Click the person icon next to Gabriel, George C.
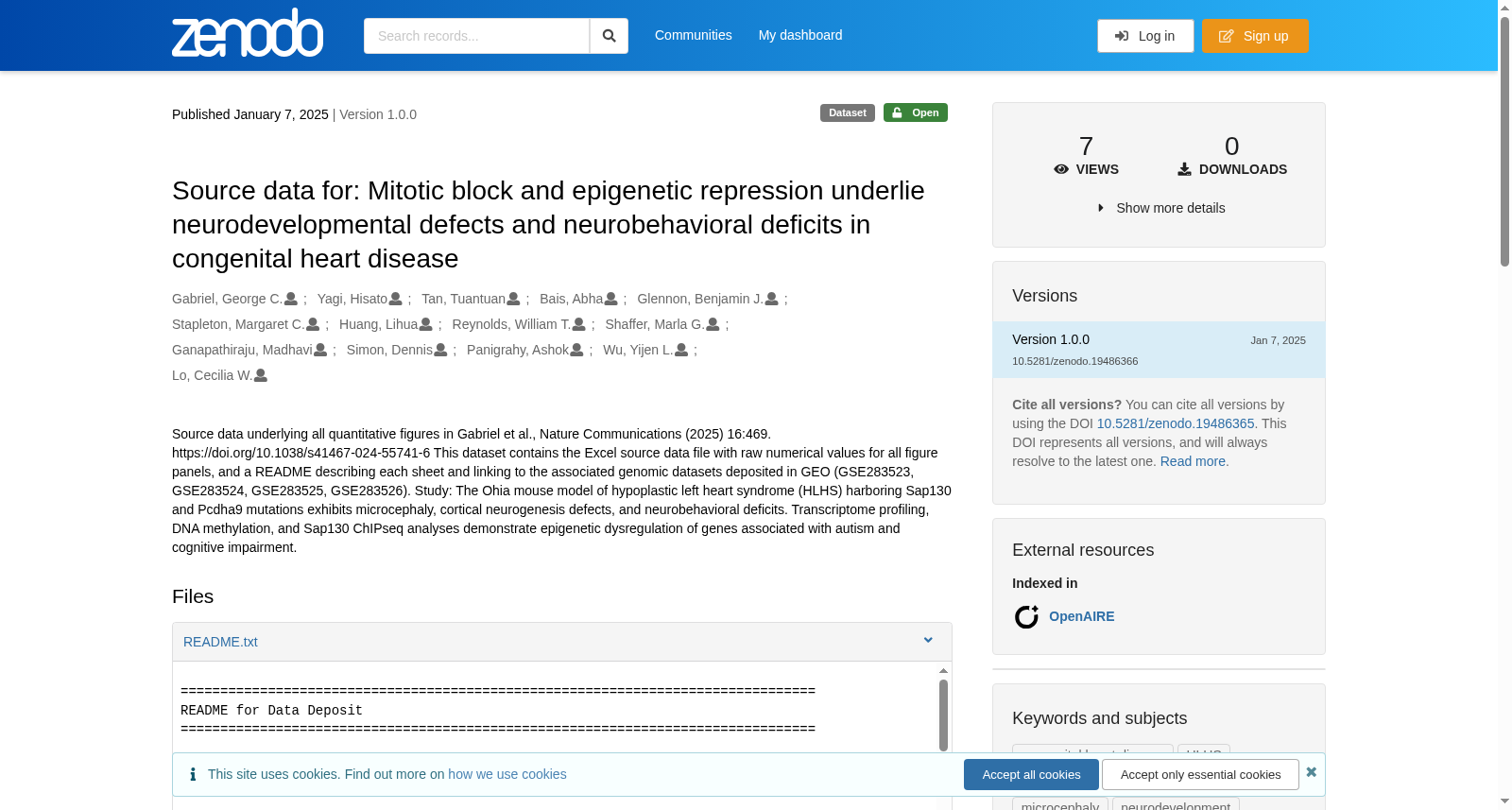 [x=291, y=299]
